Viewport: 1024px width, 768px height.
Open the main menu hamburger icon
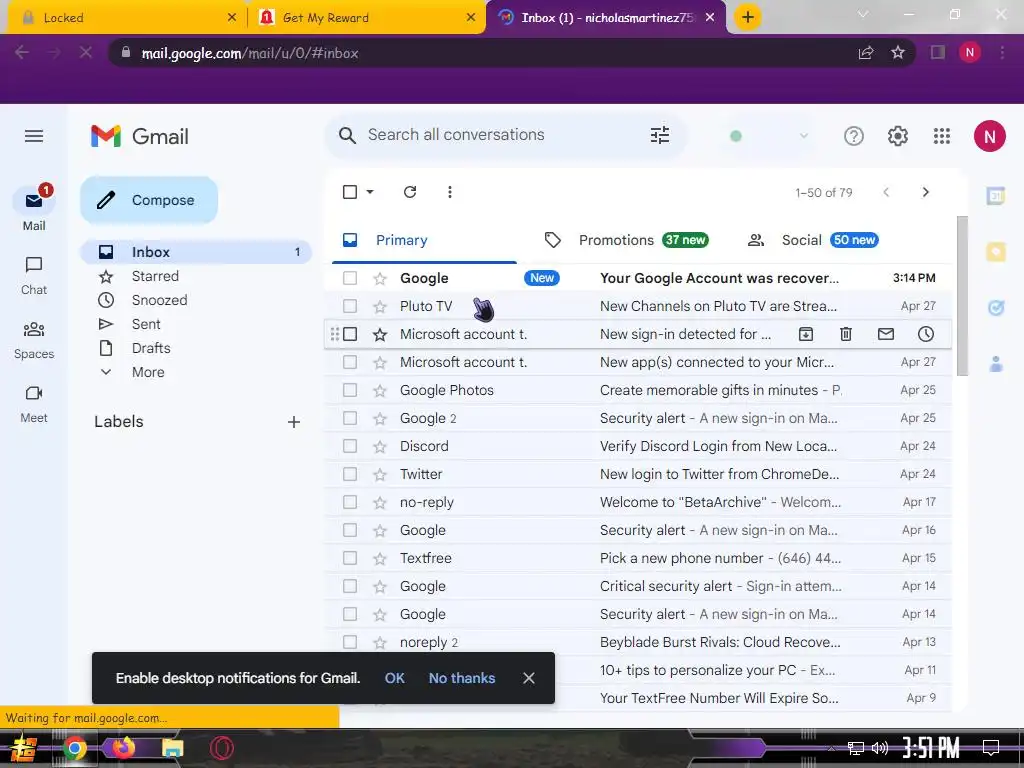click(34, 136)
